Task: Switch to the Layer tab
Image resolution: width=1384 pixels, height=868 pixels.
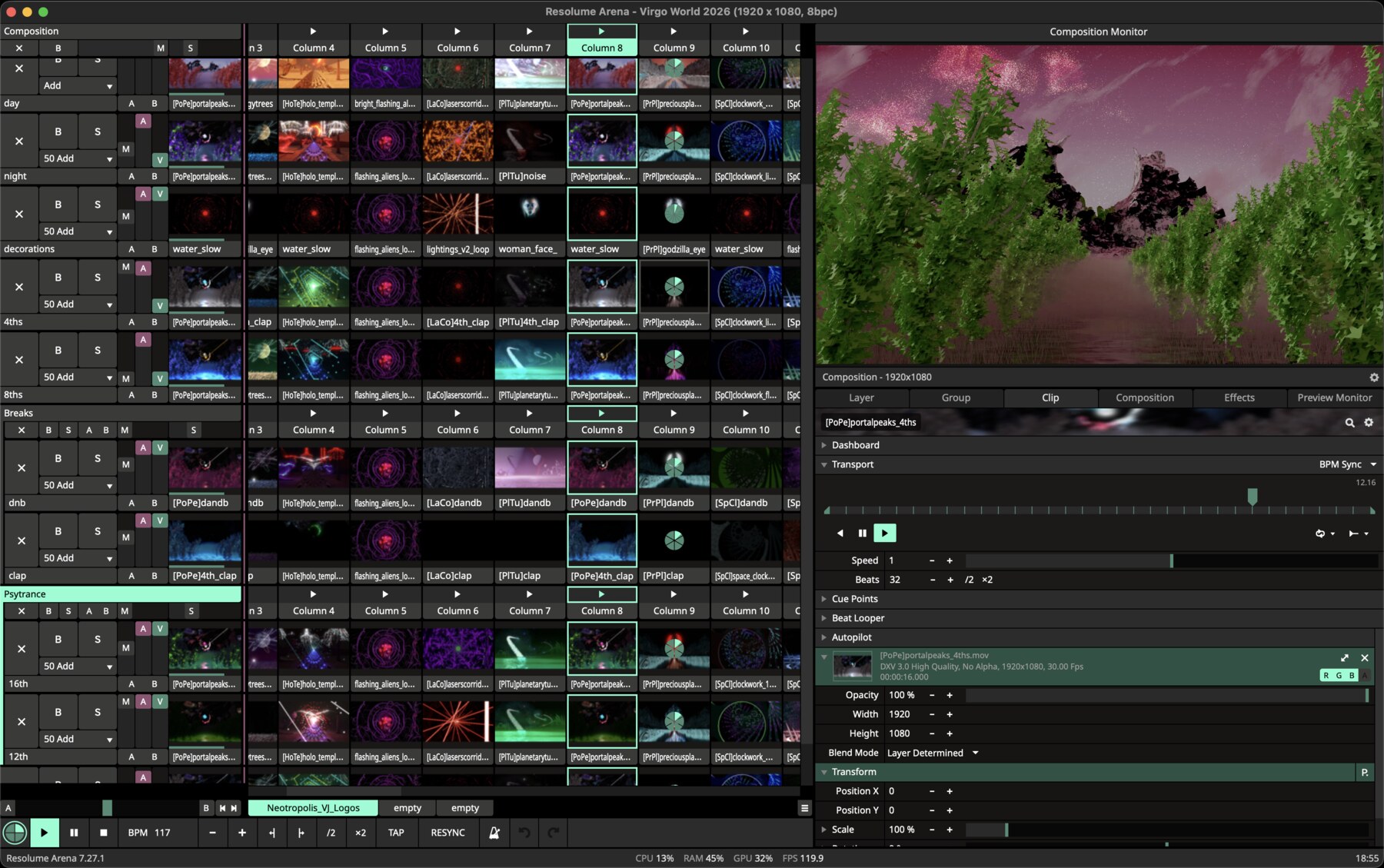Action: (861, 398)
